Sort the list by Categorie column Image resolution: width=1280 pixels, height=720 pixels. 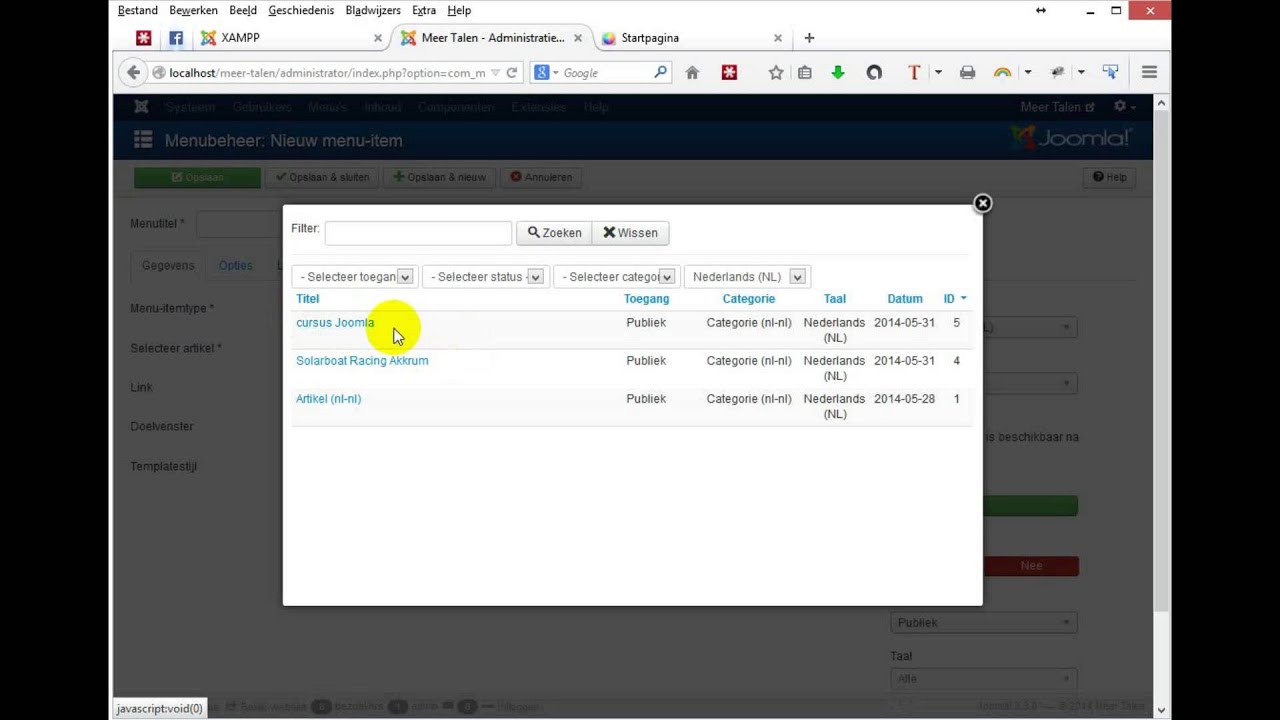pyautogui.click(x=748, y=299)
